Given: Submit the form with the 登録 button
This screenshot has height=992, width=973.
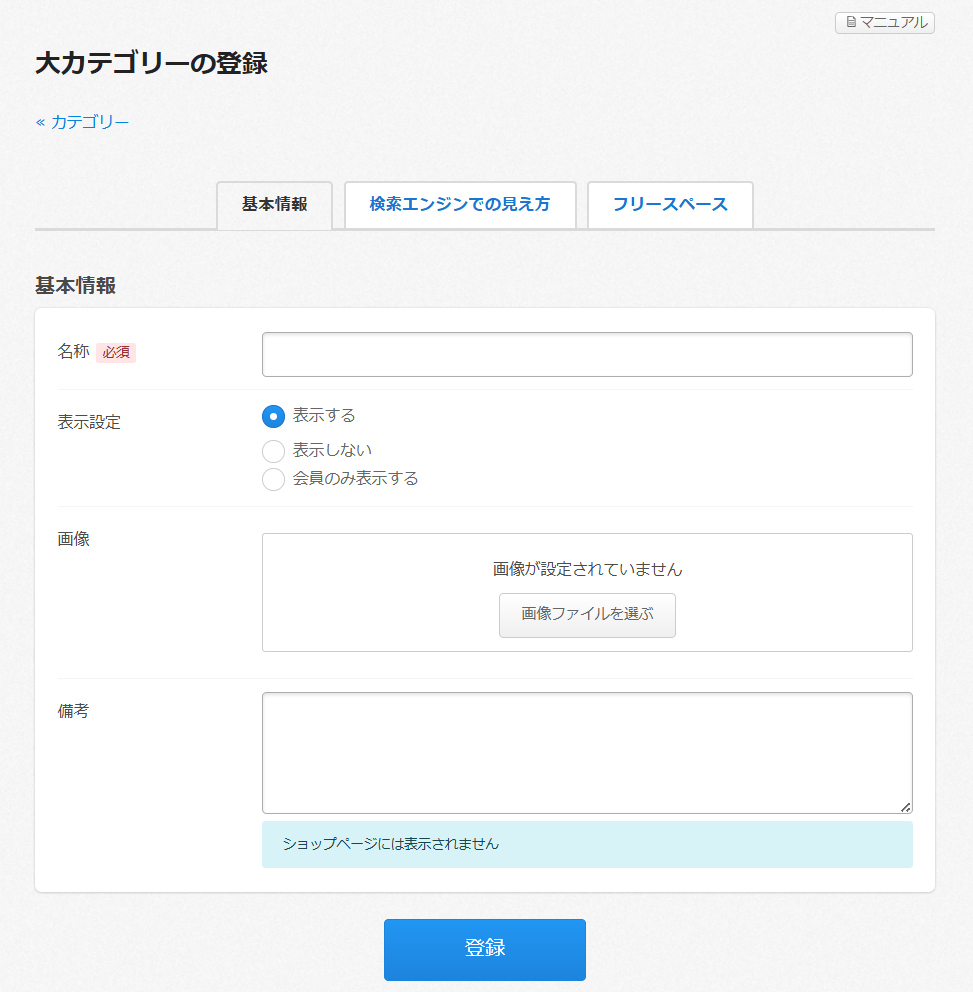Looking at the screenshot, I should tap(485, 949).
